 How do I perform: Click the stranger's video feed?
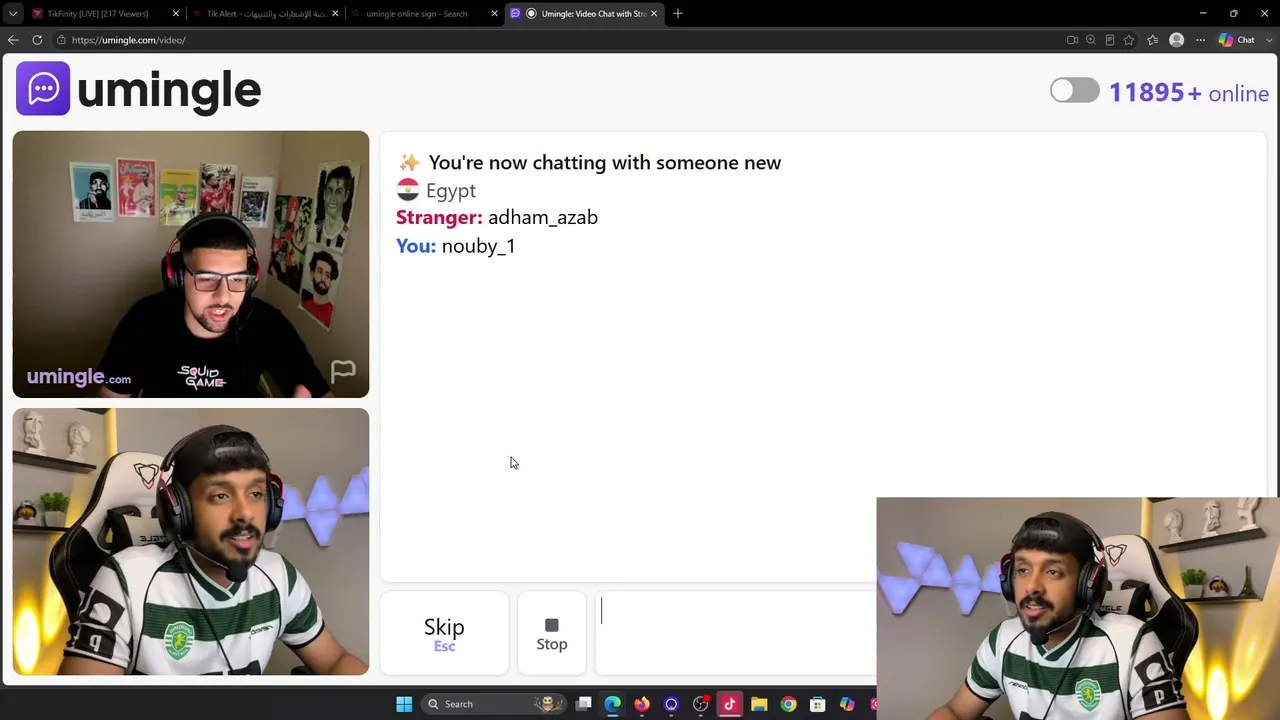[x=191, y=264]
